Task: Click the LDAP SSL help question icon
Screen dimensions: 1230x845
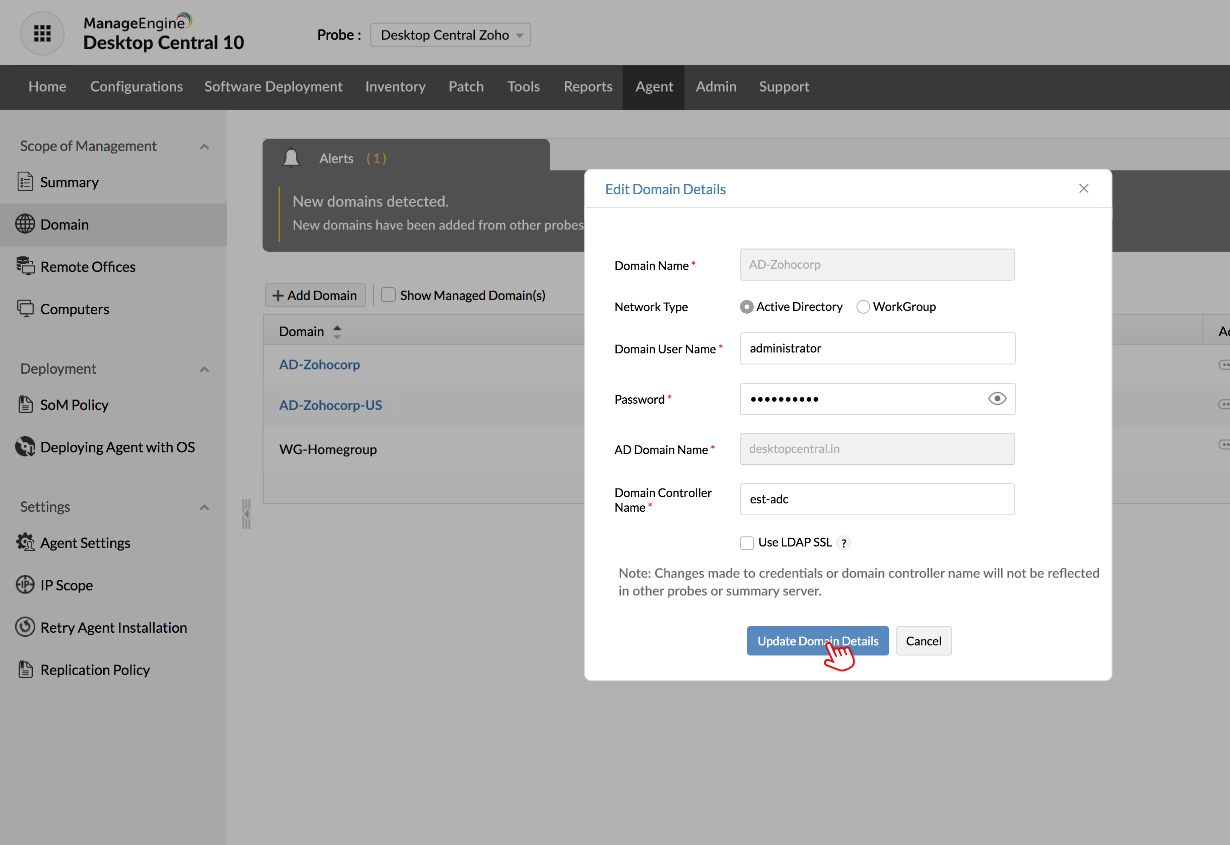Action: [844, 543]
